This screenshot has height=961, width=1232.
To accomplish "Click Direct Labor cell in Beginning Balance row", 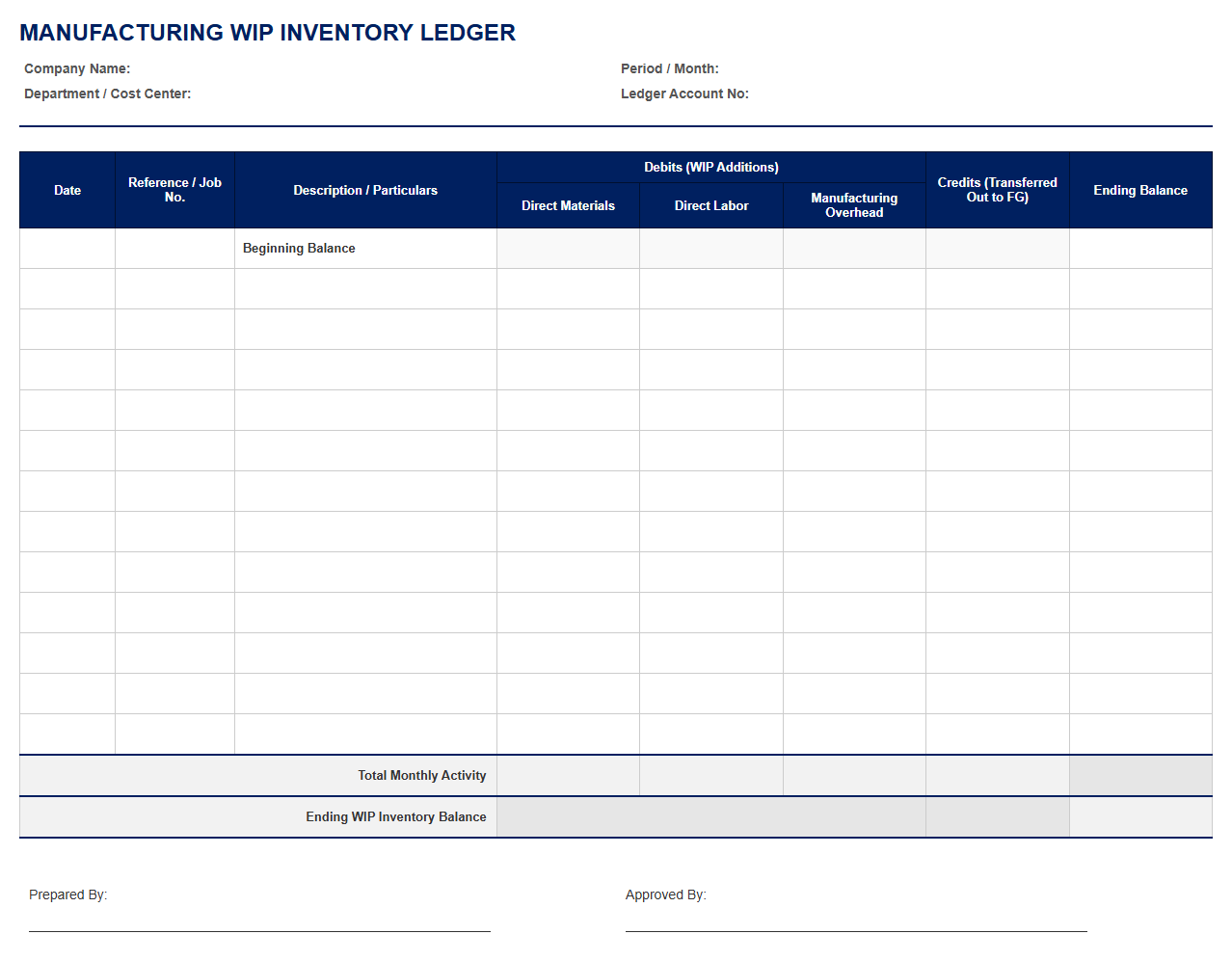I will click(711, 249).
